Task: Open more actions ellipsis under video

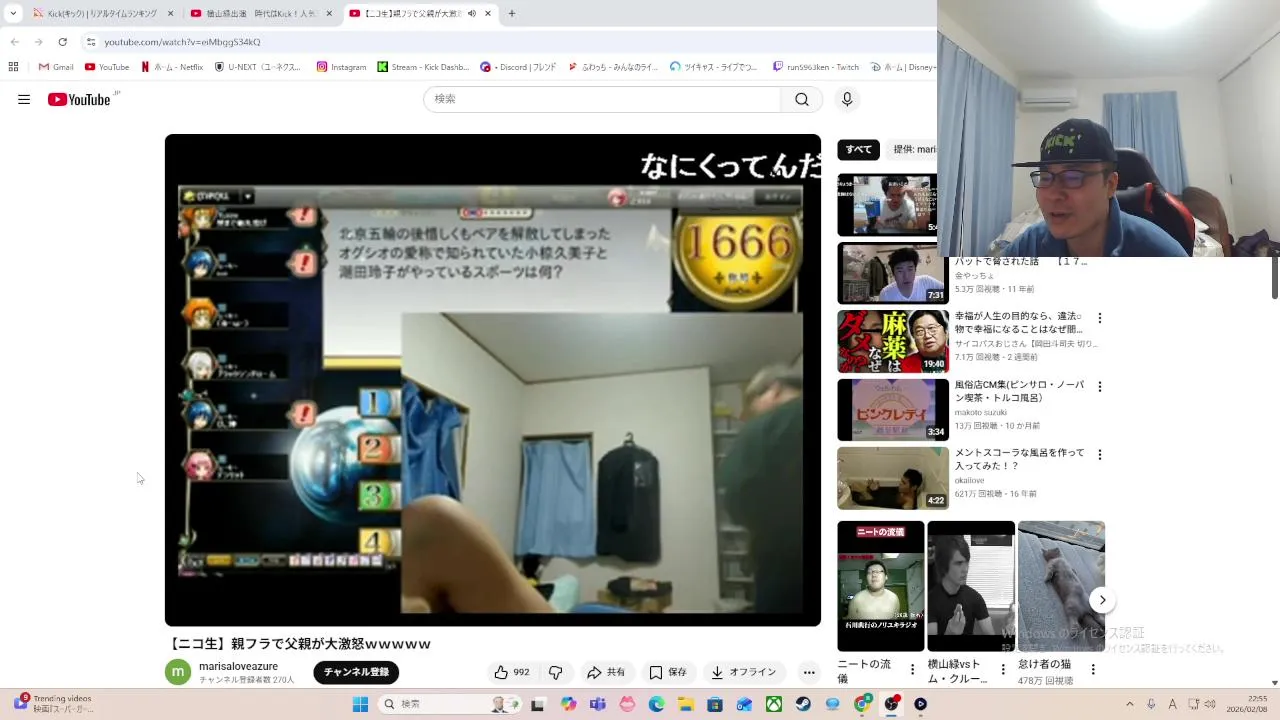Action: point(809,672)
